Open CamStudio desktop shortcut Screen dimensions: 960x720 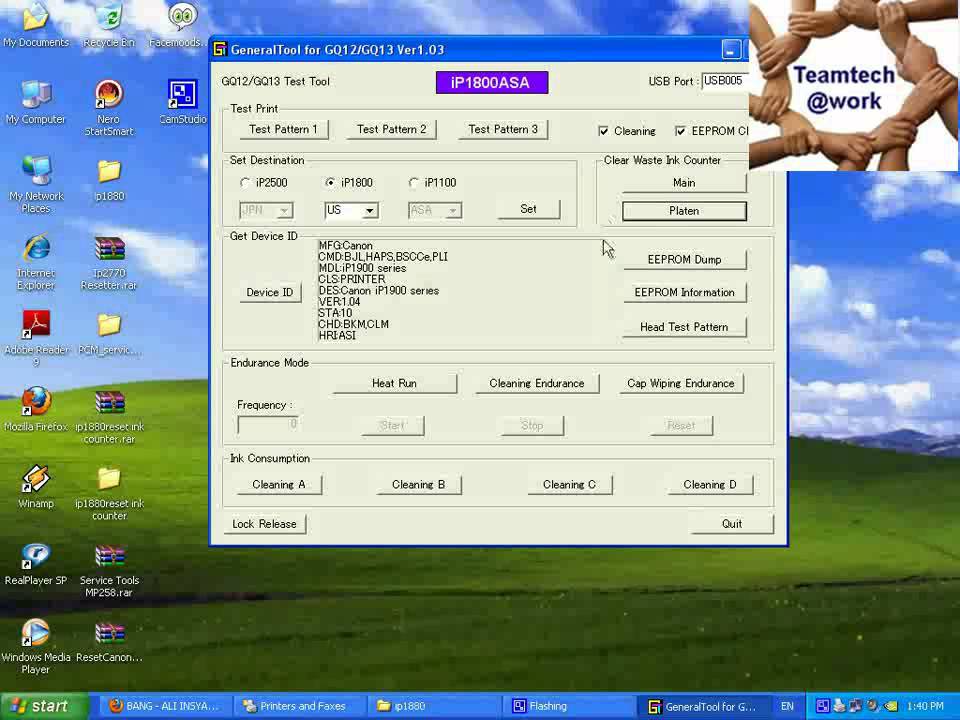coord(182,102)
